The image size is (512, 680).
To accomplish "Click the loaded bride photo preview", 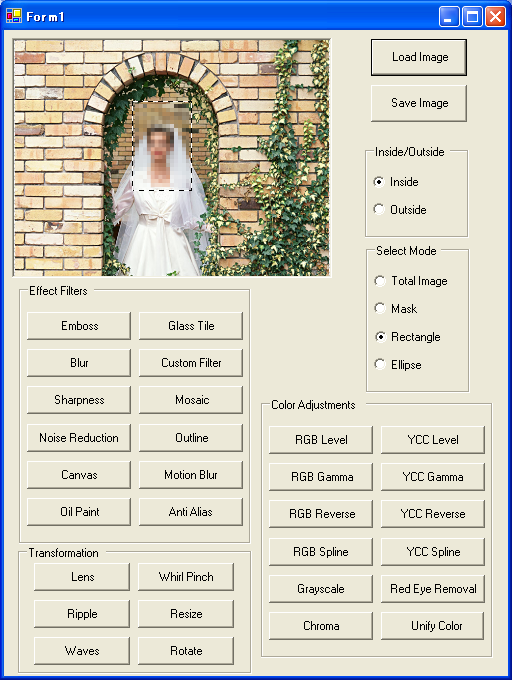I will coord(172,158).
